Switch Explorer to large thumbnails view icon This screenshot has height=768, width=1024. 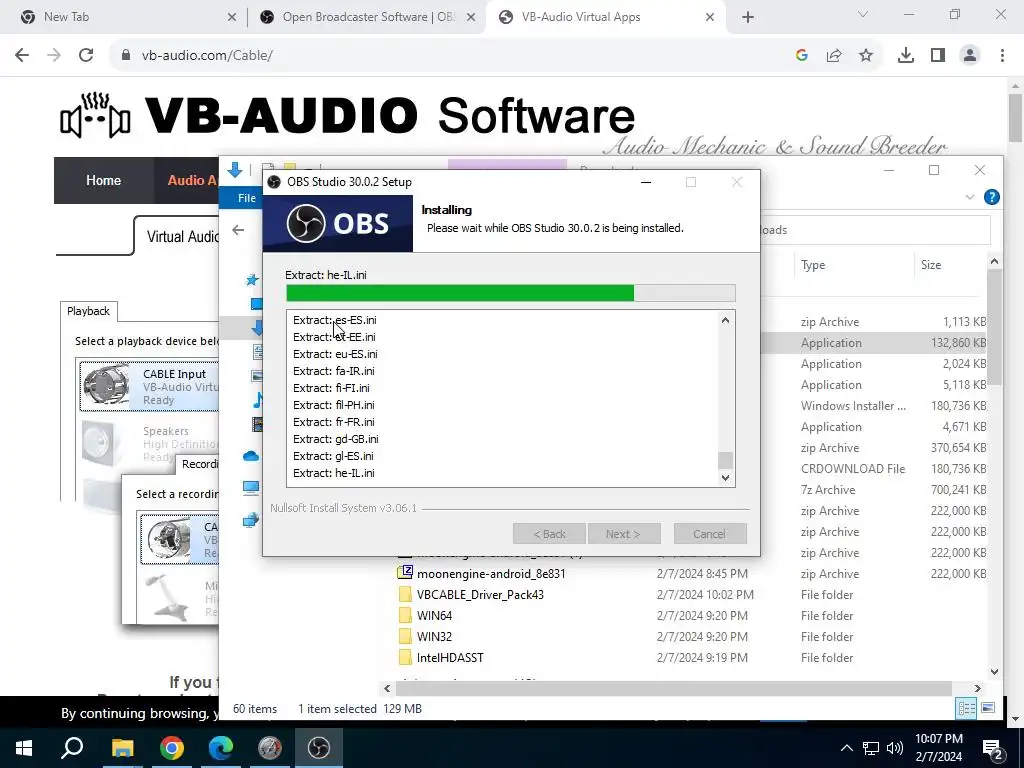point(988,708)
